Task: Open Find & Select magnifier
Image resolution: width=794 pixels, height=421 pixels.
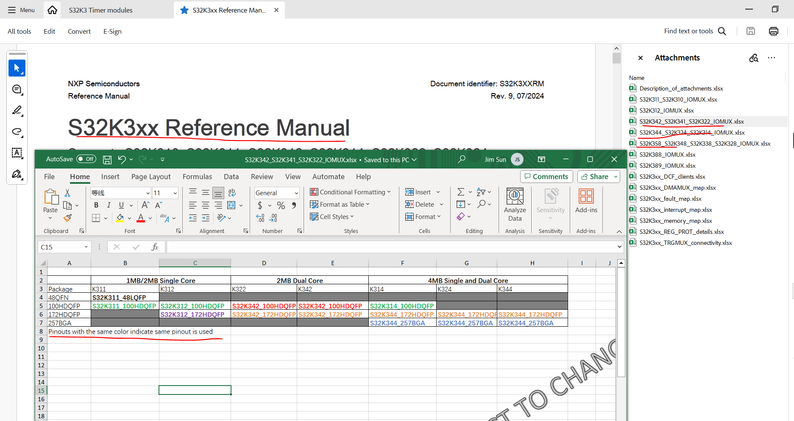Action: 481,204
